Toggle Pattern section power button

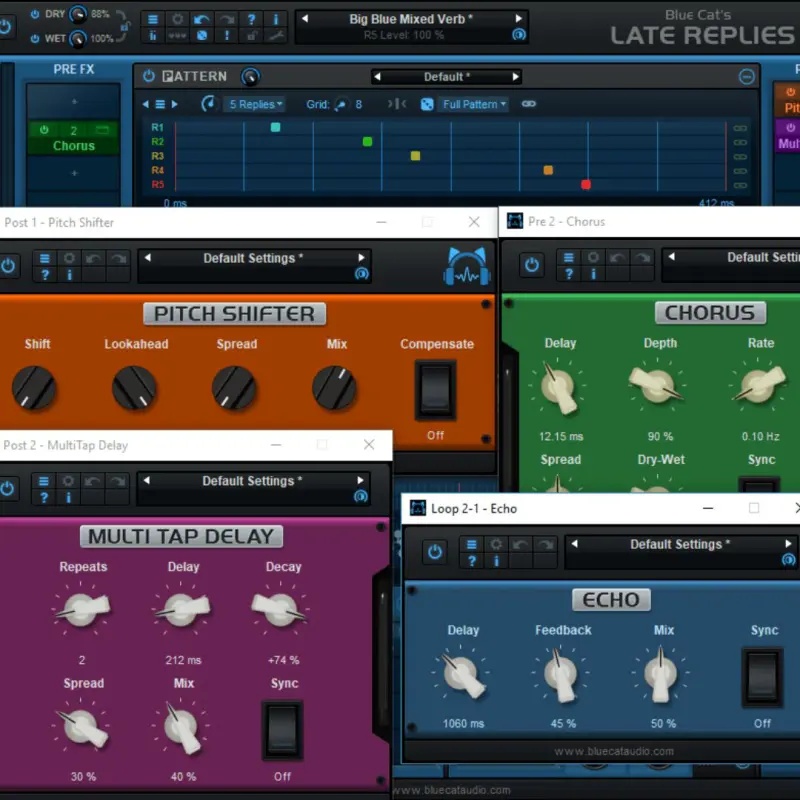tap(148, 76)
